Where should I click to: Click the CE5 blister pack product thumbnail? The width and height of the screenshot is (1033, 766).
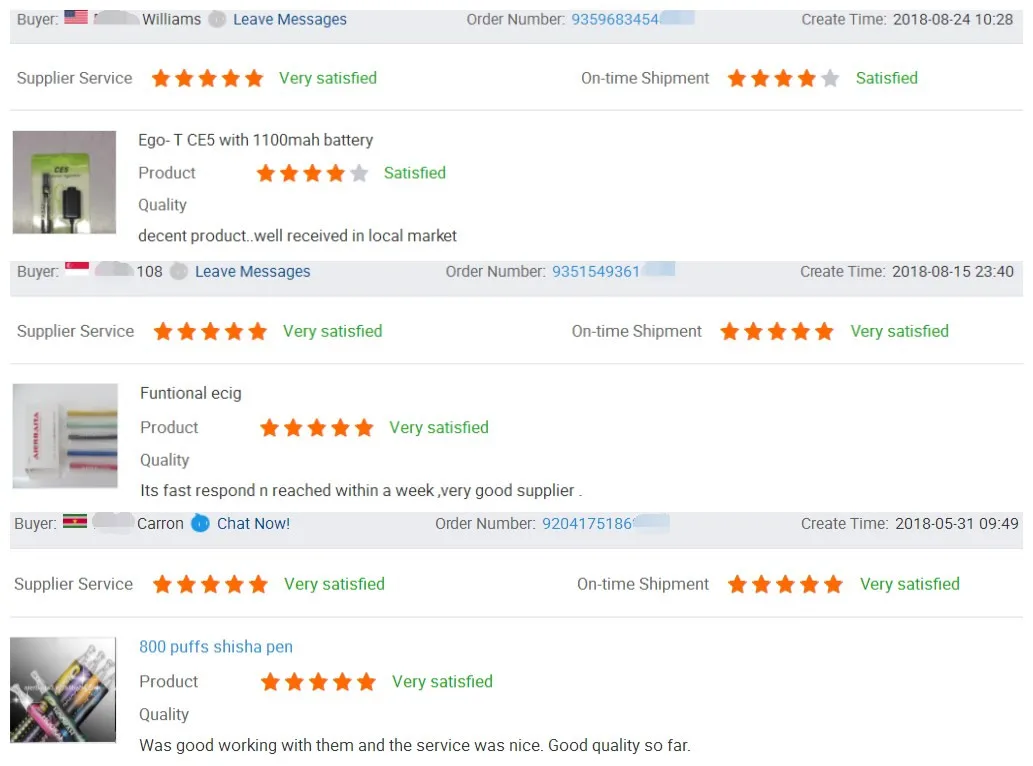point(64,181)
